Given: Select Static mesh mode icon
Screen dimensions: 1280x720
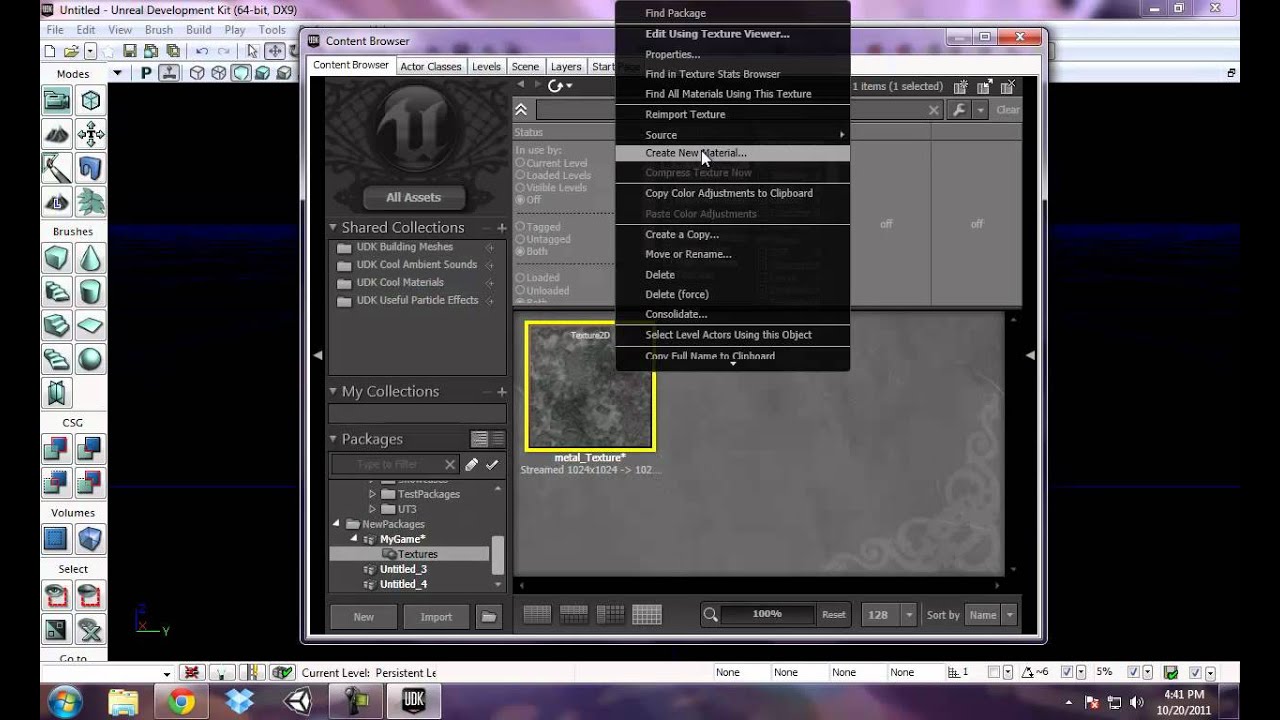Looking at the screenshot, I should [x=90, y=168].
